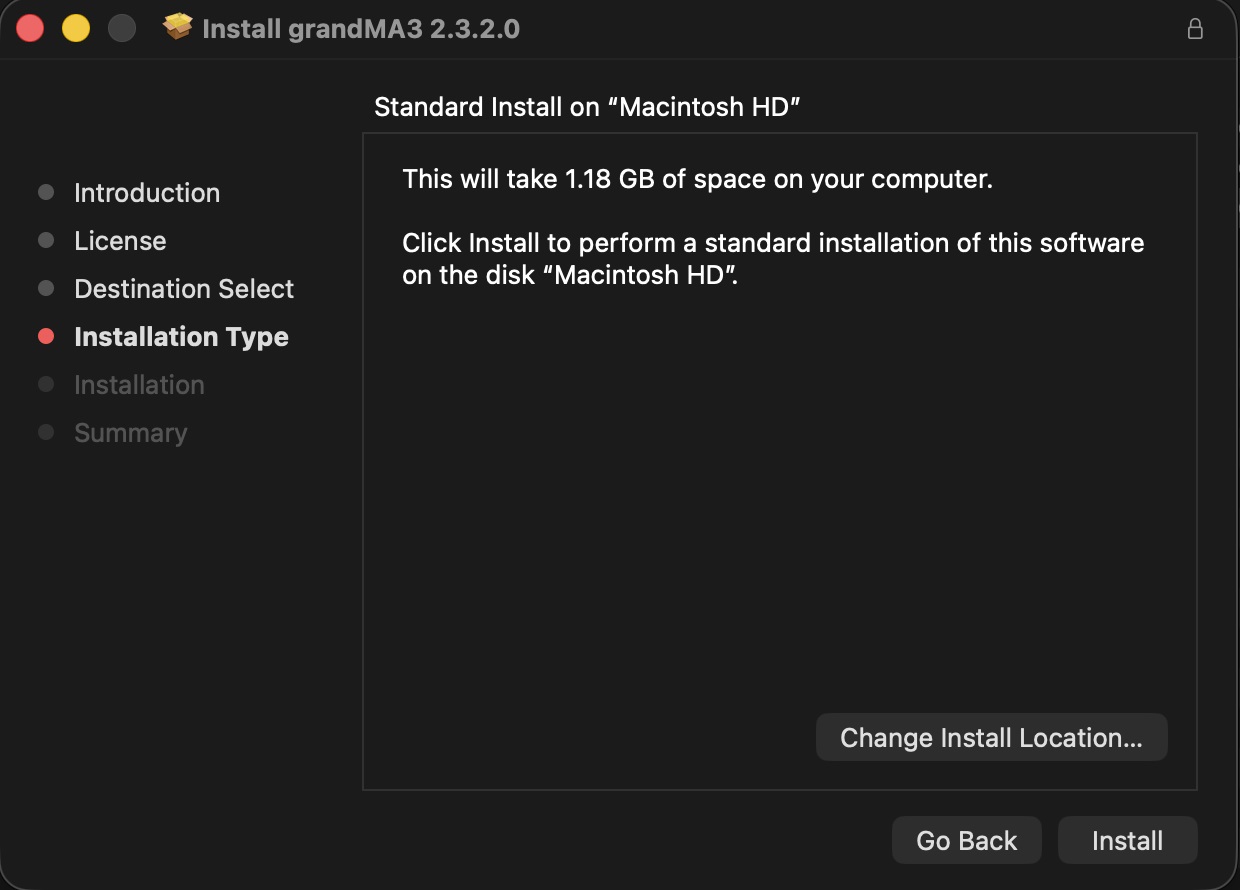Select the License step in sidebar
The width and height of the screenshot is (1240, 890).
pyautogui.click(x=120, y=241)
